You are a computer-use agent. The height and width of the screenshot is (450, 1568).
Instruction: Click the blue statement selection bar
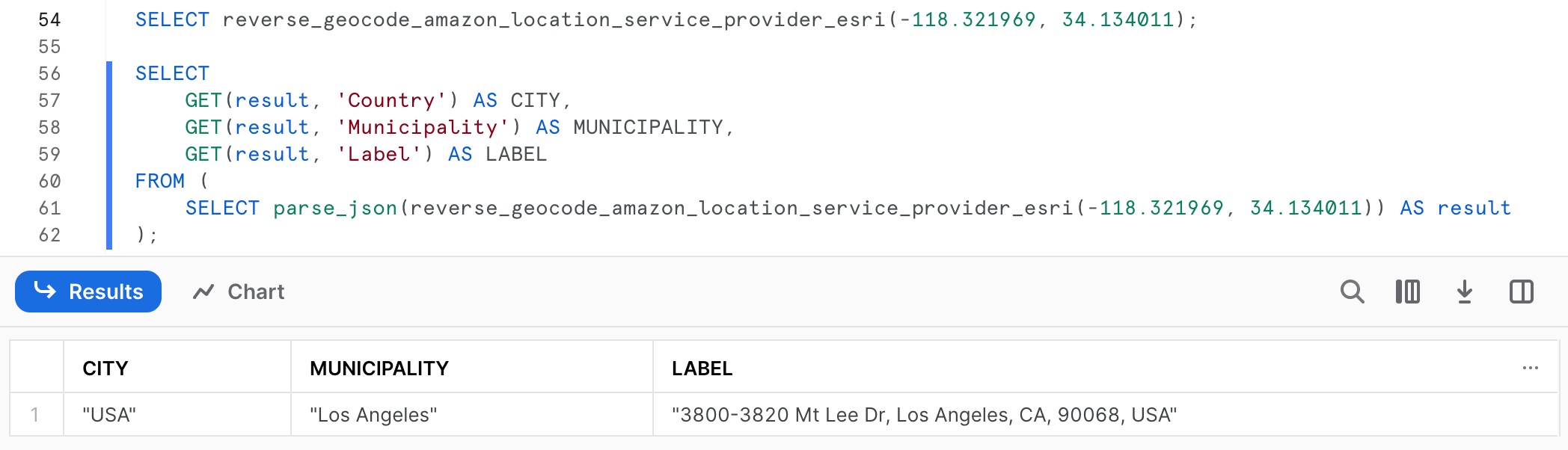111,150
